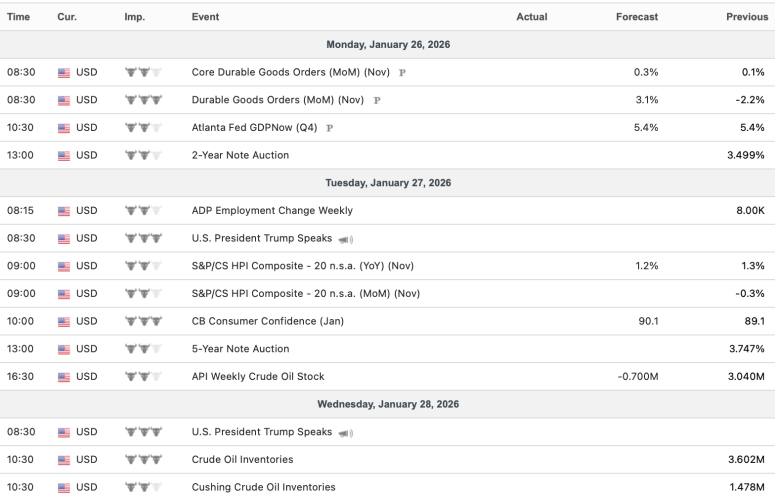Click the 3.1% forecast for Durable Goods Orders
Image resolution: width=775 pixels, height=496 pixels.
tap(646, 100)
